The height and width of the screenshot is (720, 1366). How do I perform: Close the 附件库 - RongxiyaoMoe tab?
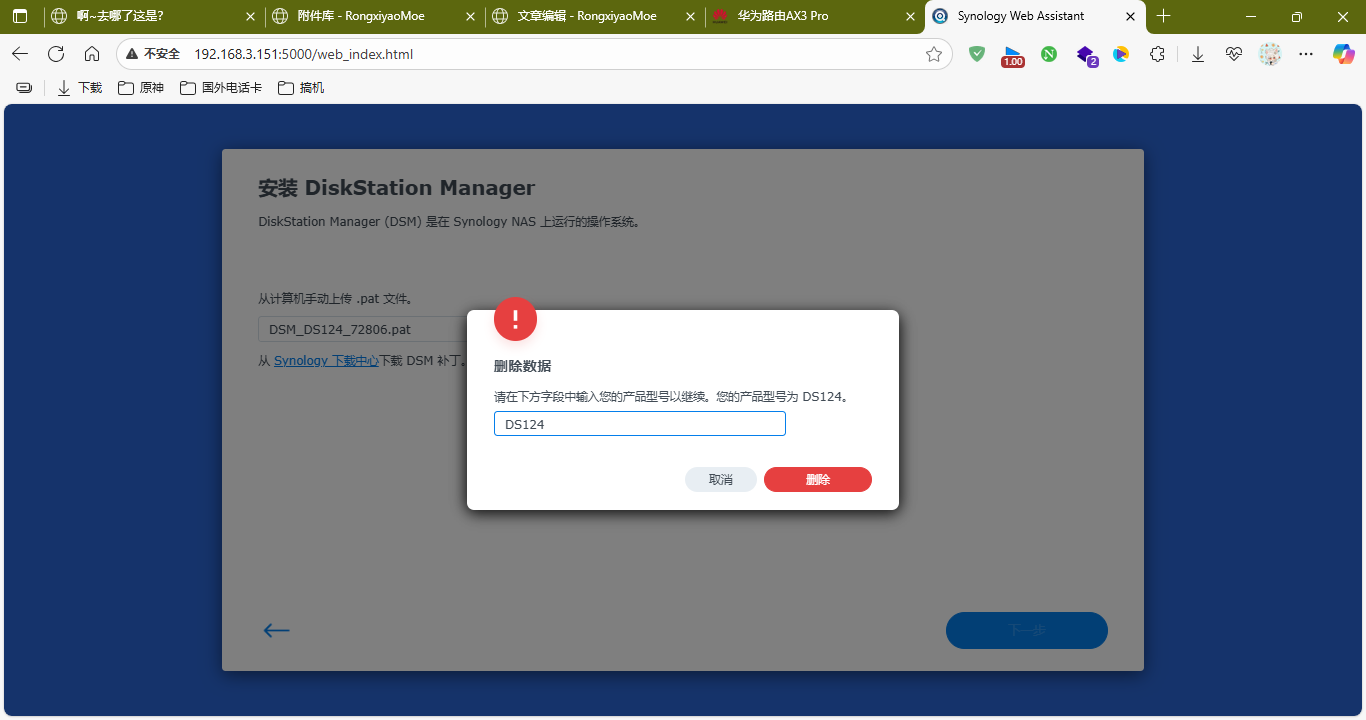469,16
